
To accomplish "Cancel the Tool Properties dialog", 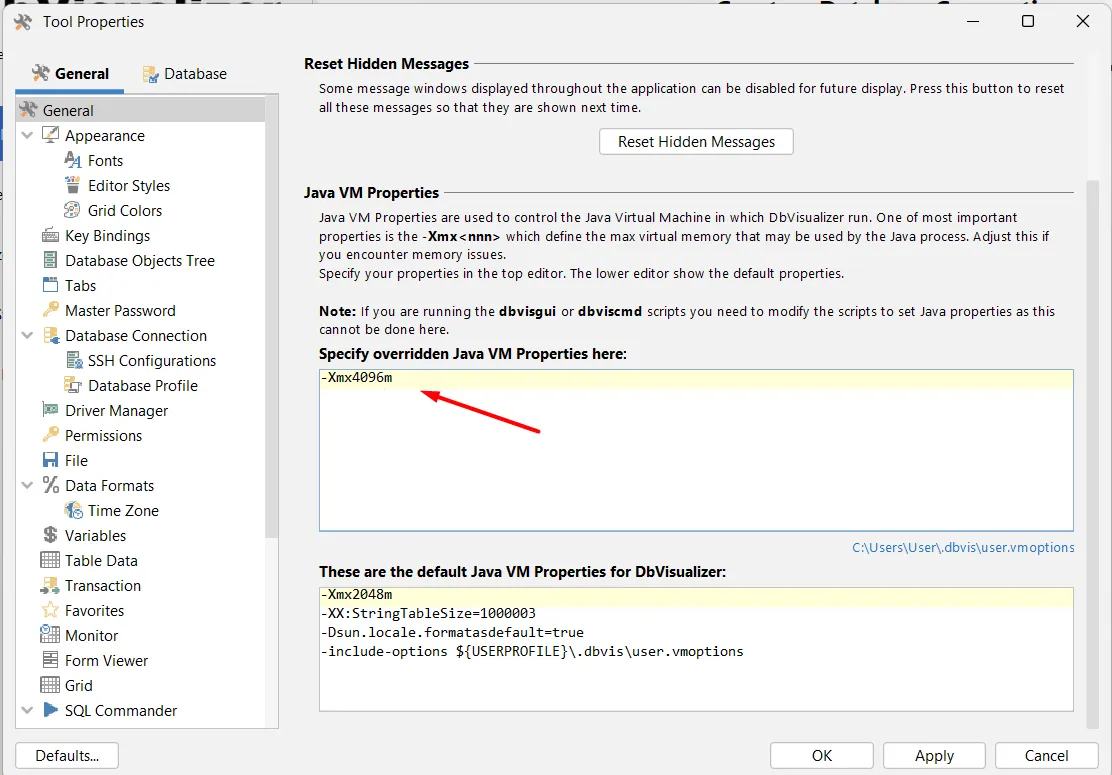I will tap(1046, 756).
